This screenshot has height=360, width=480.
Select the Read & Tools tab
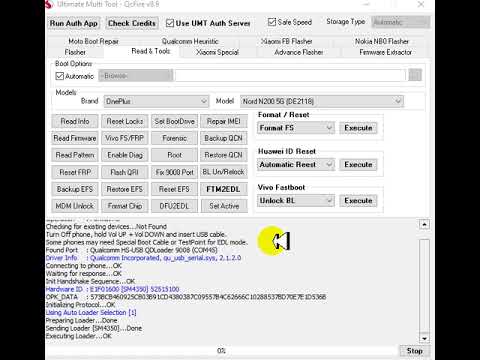tap(151, 51)
